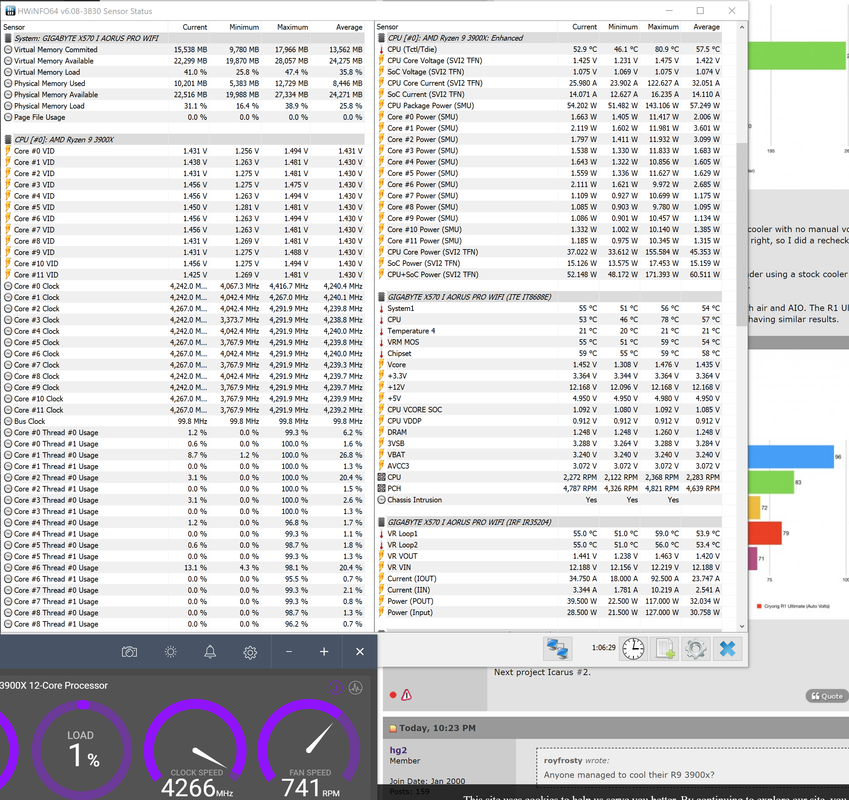
Task: Click the CPU fan icon row in ITE sensor
Action: coord(381,477)
